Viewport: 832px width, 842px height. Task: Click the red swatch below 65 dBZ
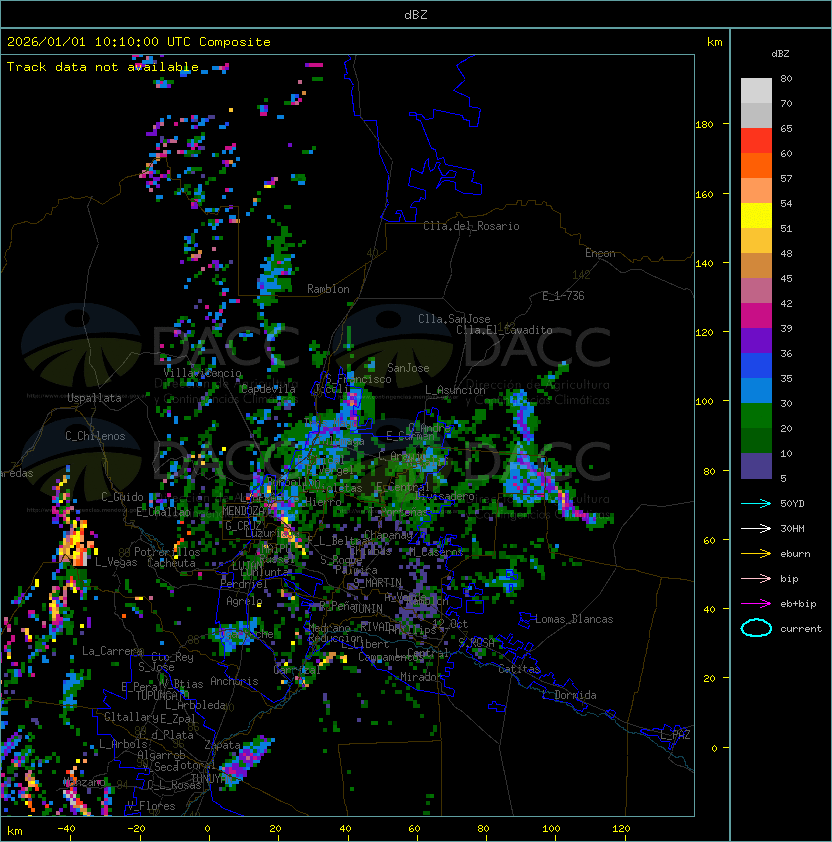pos(756,141)
